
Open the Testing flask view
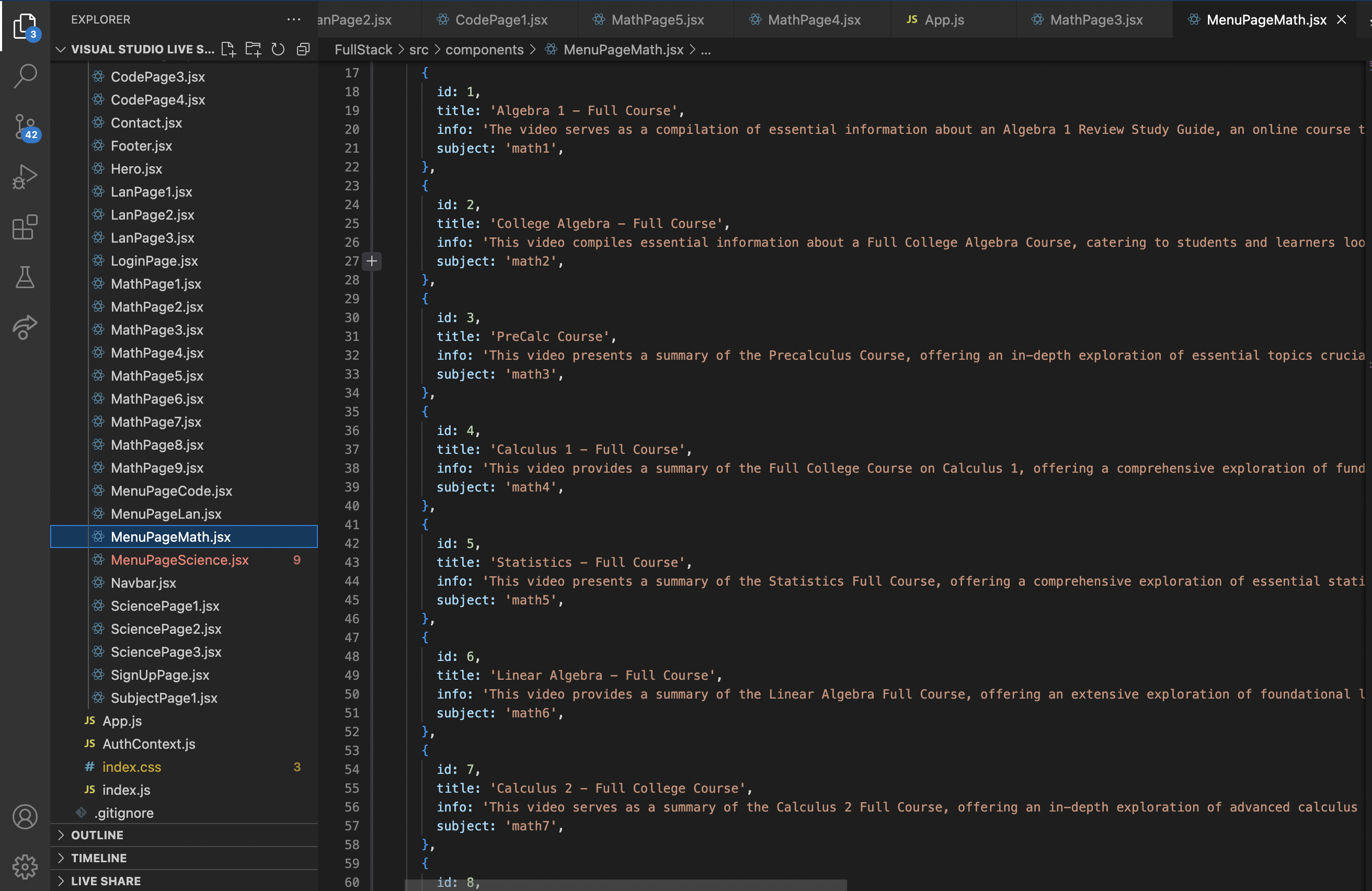tap(25, 278)
